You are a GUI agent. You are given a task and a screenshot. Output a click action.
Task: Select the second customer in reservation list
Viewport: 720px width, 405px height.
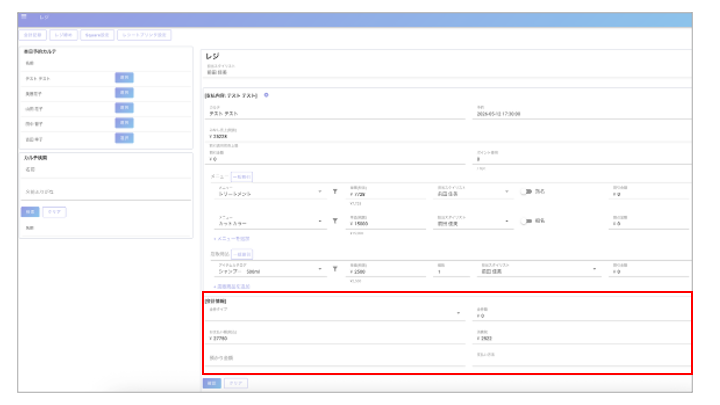[x=124, y=93]
